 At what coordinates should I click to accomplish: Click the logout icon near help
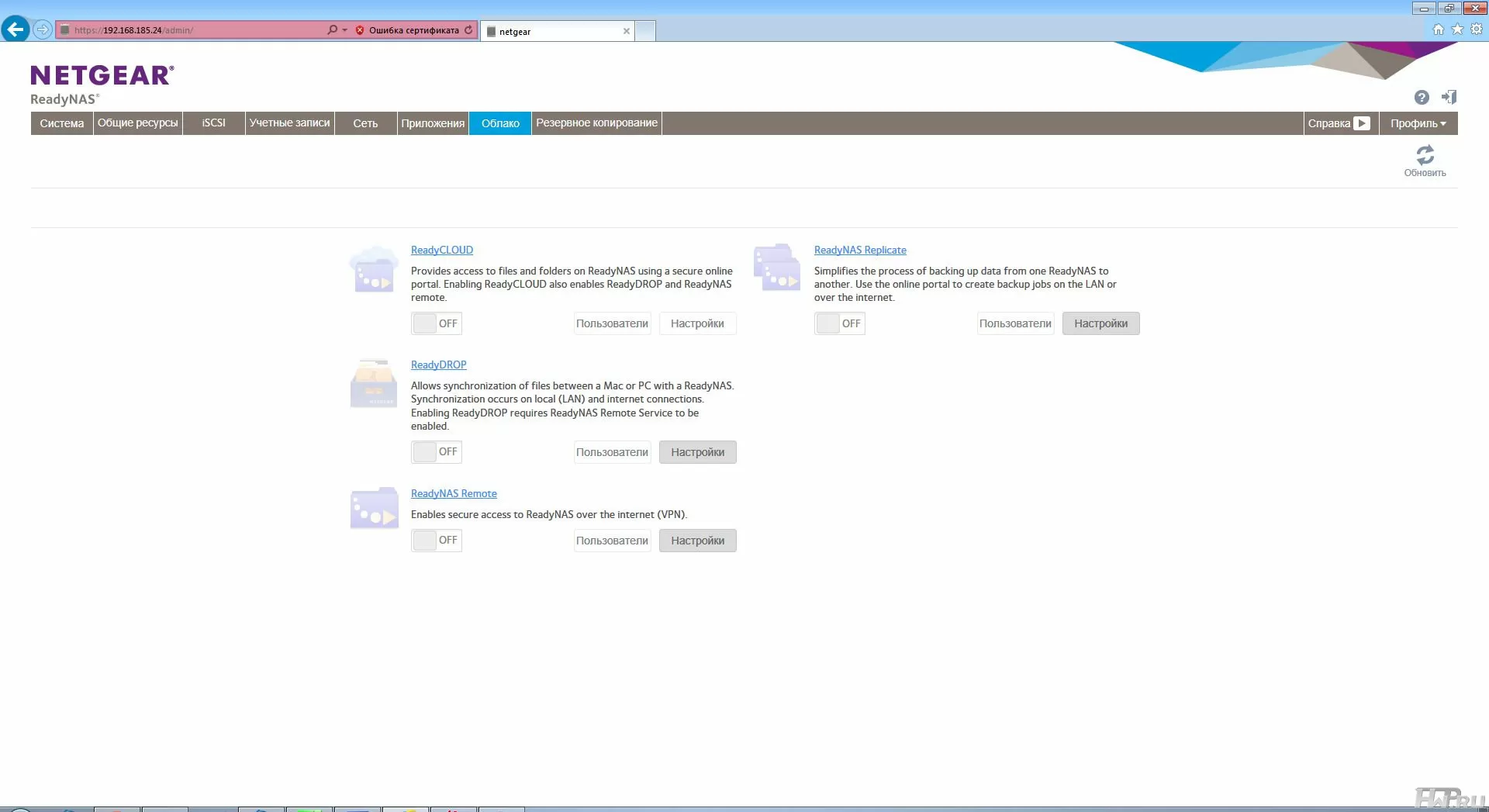click(x=1449, y=98)
